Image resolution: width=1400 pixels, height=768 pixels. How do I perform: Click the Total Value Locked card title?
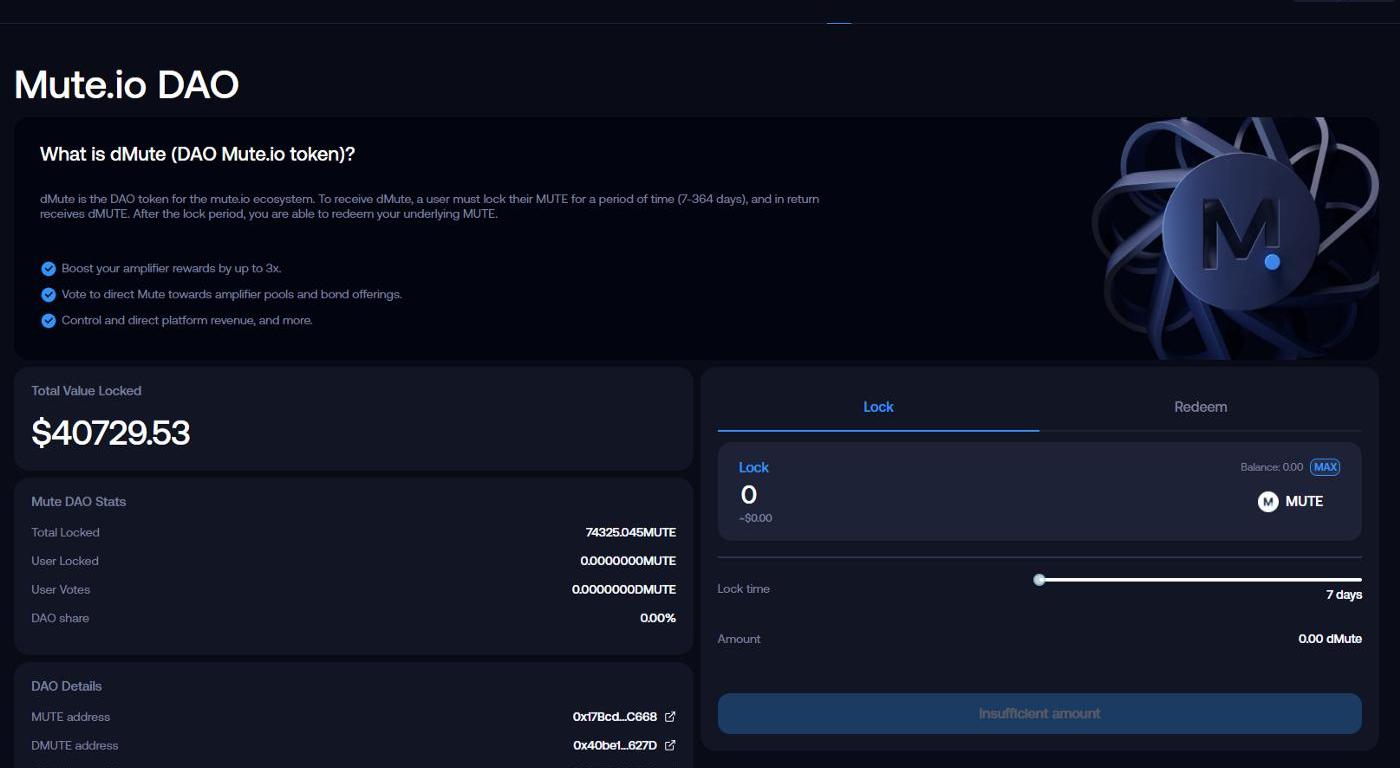tap(86, 391)
